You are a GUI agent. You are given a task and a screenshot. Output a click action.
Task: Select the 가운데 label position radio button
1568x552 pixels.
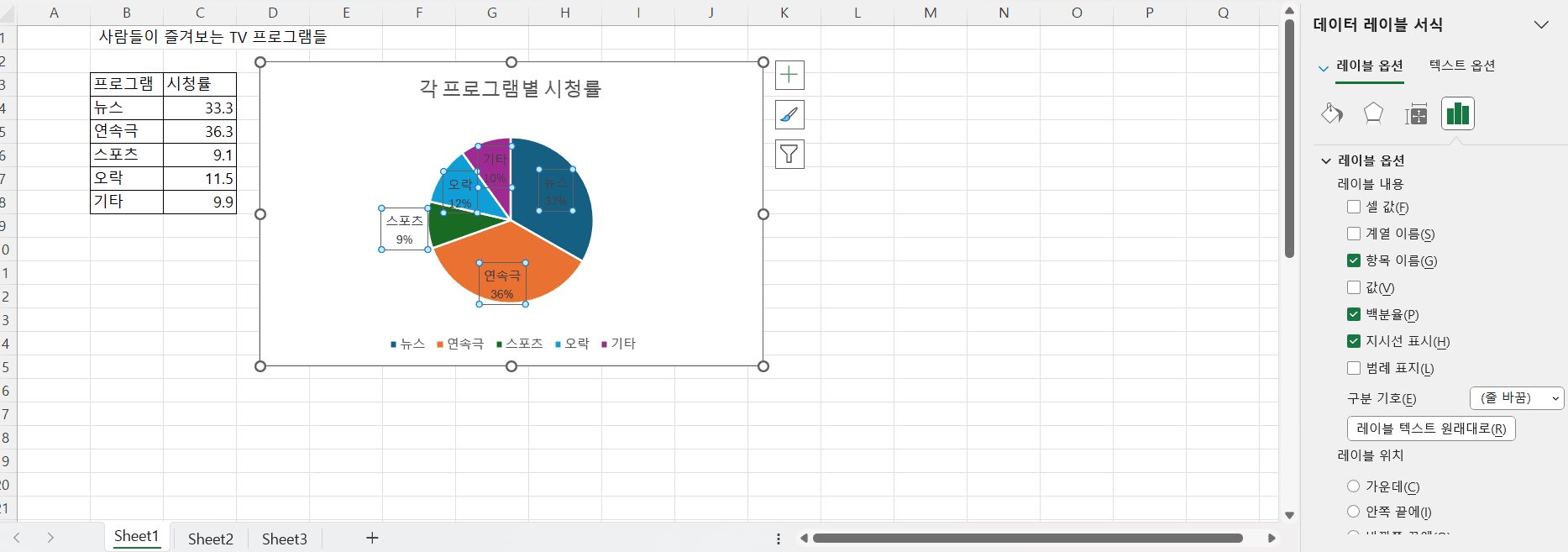(1353, 486)
